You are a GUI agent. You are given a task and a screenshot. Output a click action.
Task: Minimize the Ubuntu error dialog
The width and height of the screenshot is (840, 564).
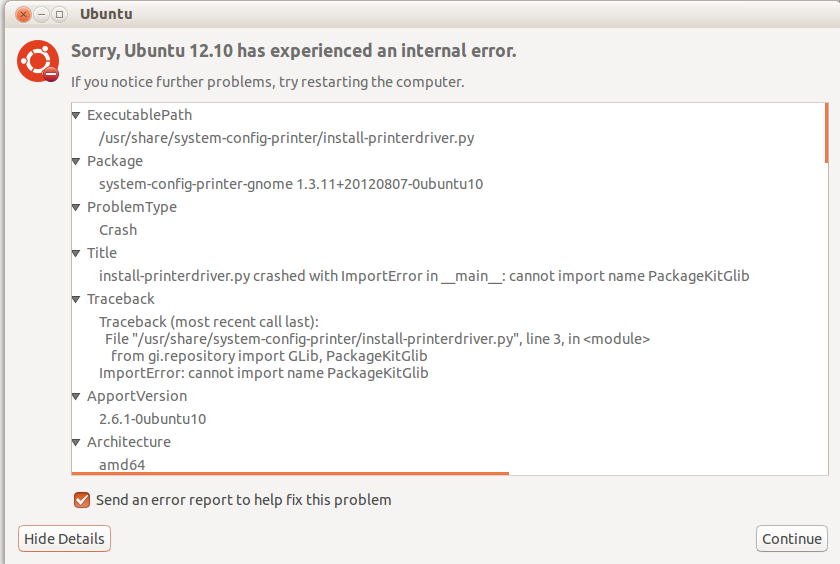pos(42,15)
